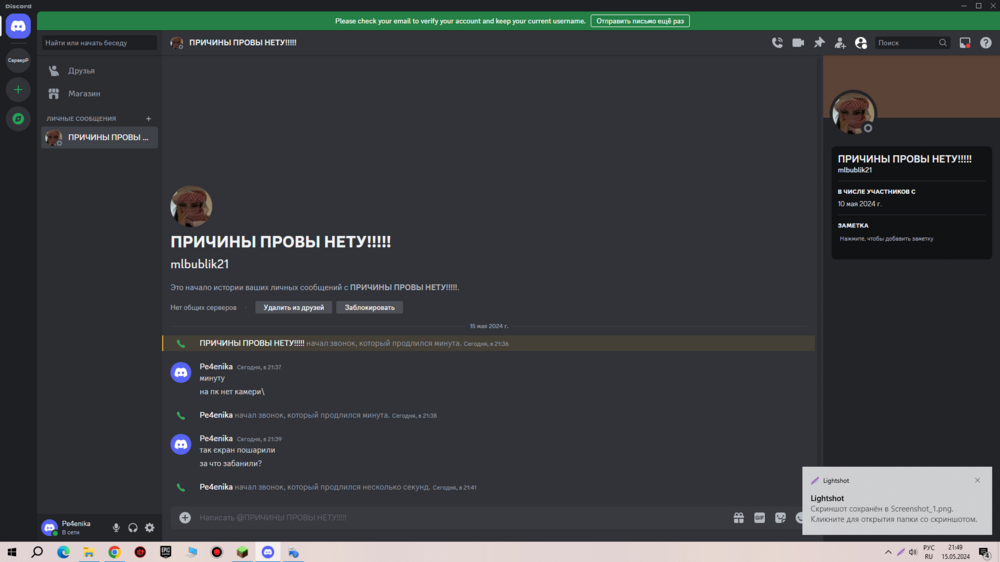Image resolution: width=1000 pixels, height=562 pixels.
Task: Open Minecraft block icon on taskbar
Action: [x=242, y=552]
